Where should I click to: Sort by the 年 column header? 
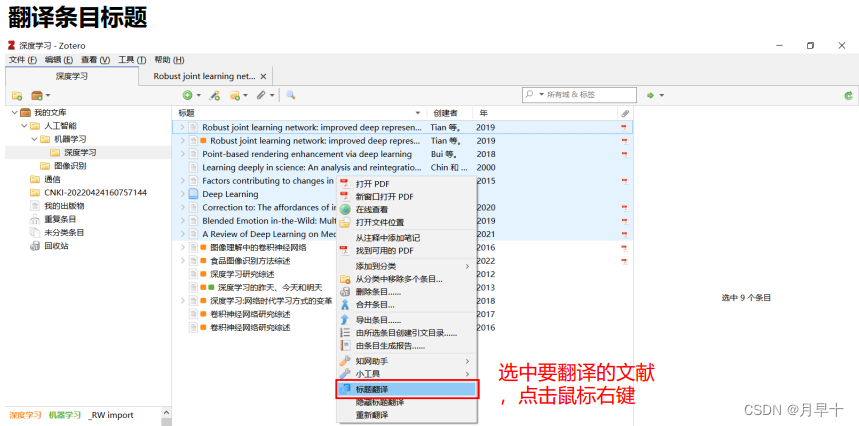click(x=545, y=113)
